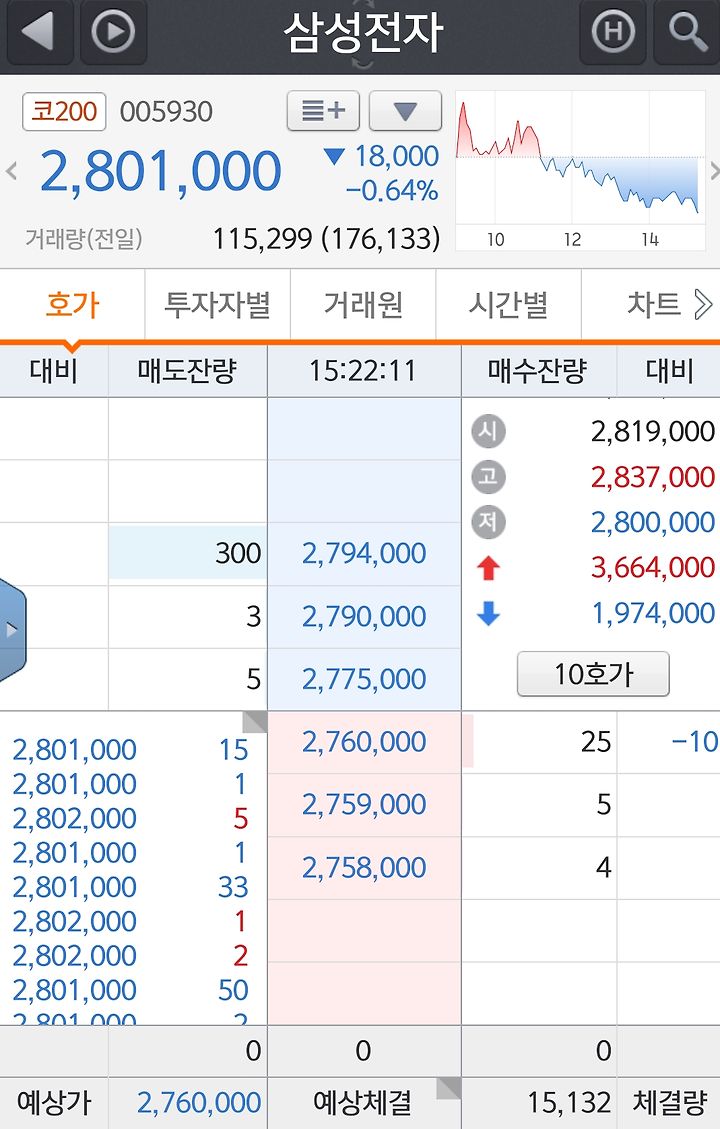The width and height of the screenshot is (720, 1129).
Task: Go to next stock with right chevron
Action: tap(714, 171)
